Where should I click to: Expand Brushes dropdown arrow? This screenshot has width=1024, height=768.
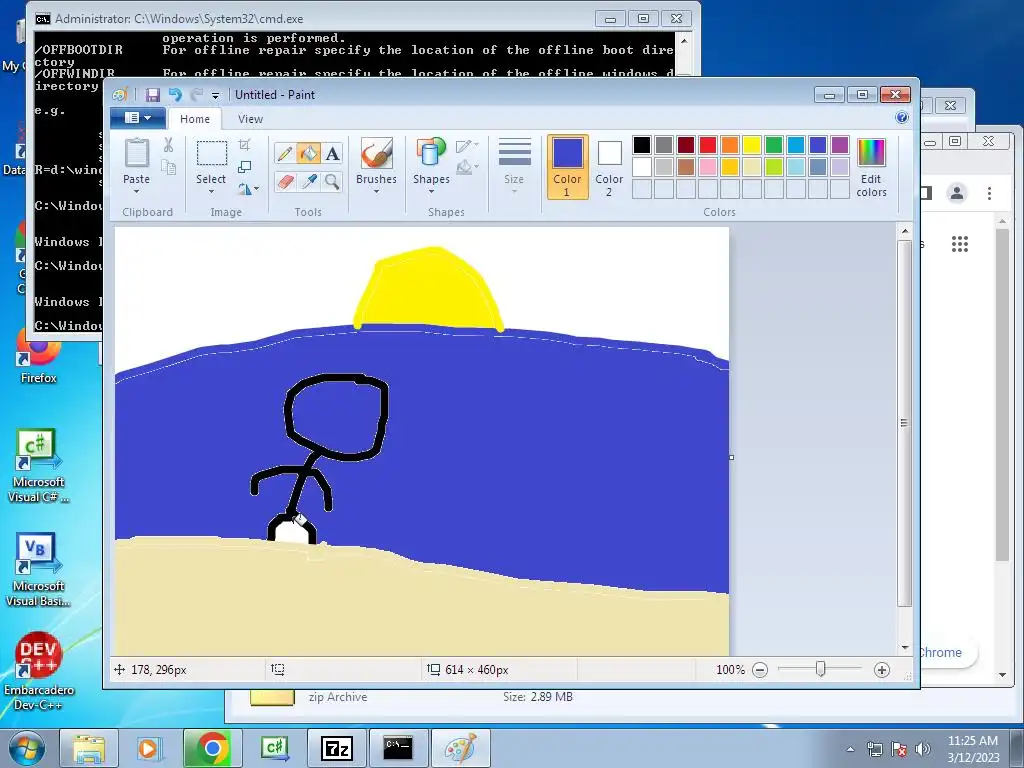tap(377, 191)
